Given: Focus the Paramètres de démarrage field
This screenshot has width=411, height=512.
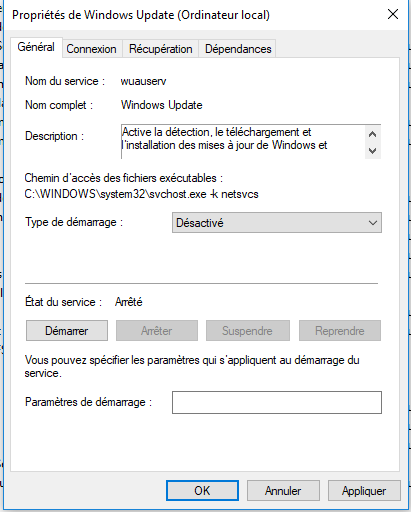Looking at the screenshot, I should click(x=277, y=402).
